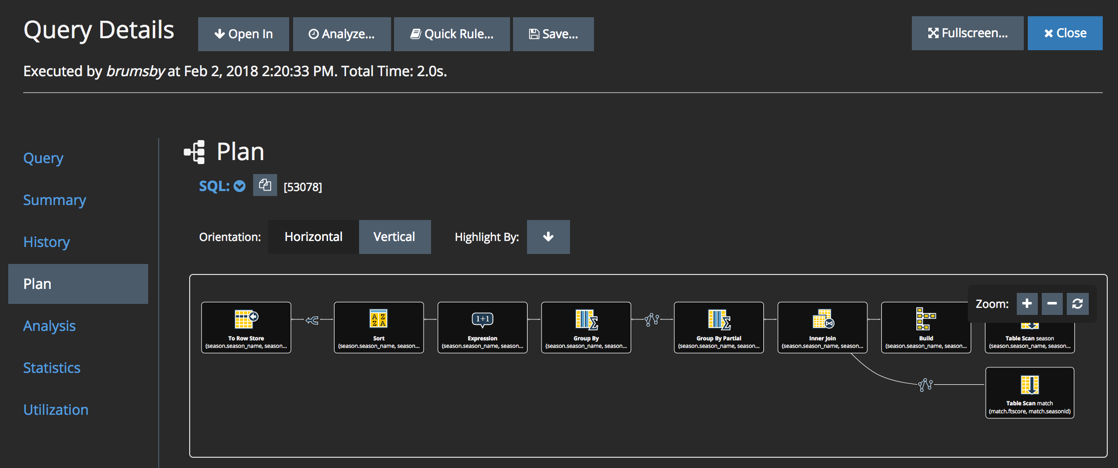The width and height of the screenshot is (1118, 468).
Task: Select the Build node in plan
Action: pos(925,327)
